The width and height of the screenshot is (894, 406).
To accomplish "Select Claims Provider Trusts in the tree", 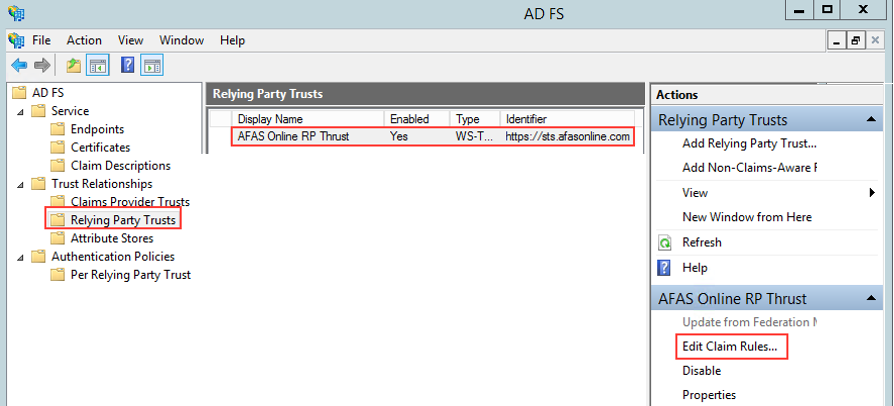I will [130, 202].
